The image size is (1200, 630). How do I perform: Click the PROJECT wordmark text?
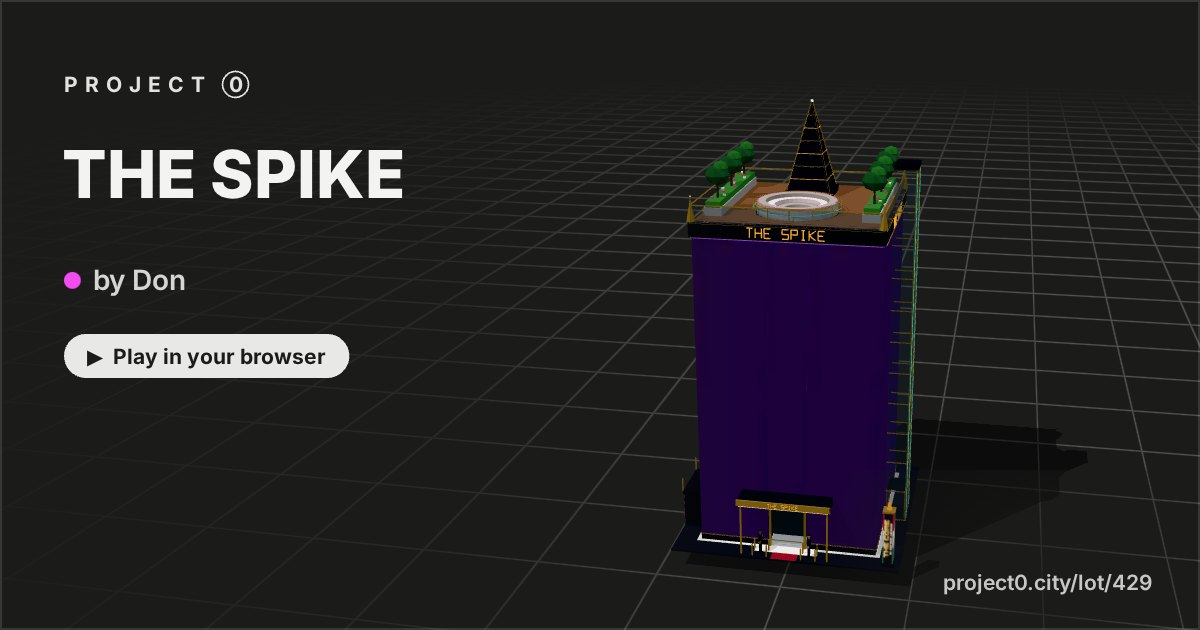(x=136, y=85)
